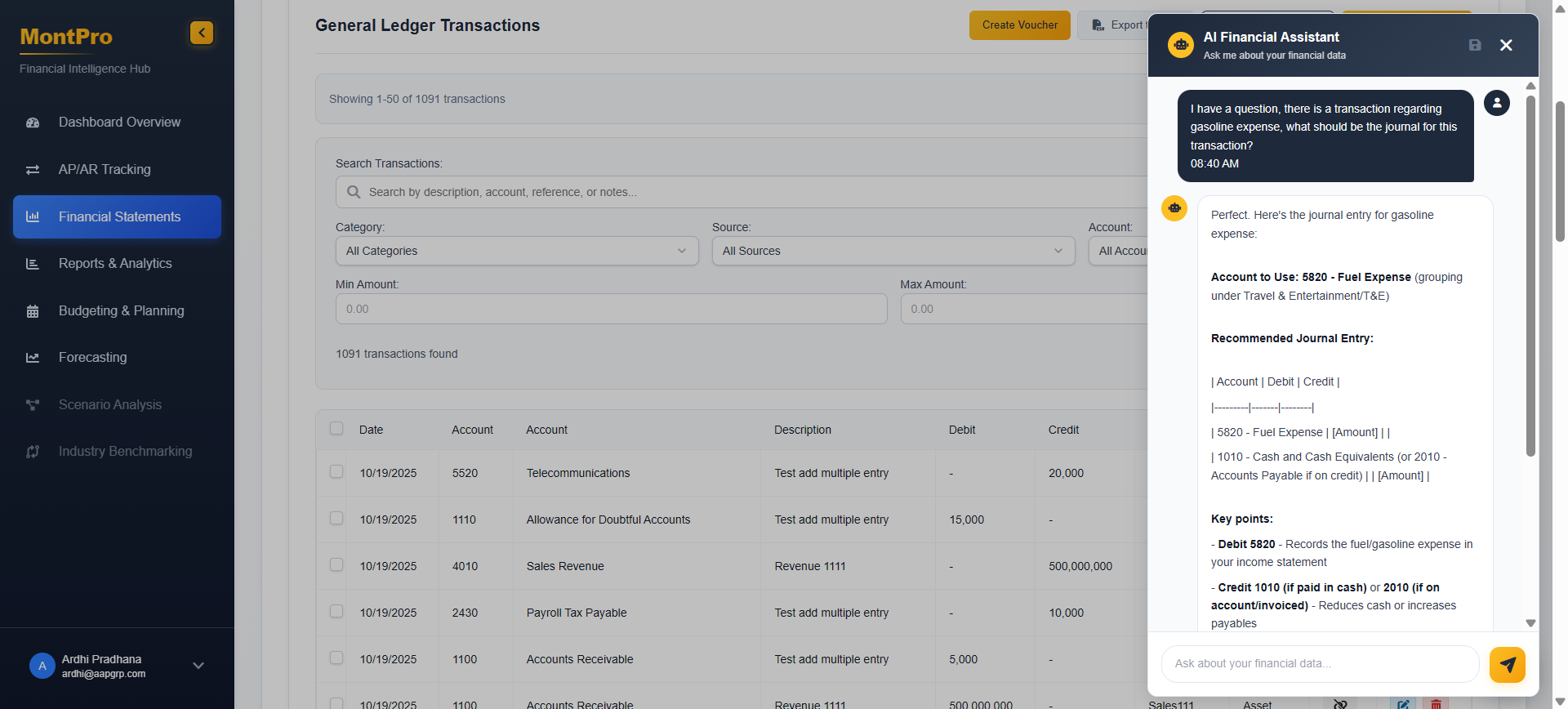Click the search magnifier icon
Screen dimensions: 1568x709
point(354,192)
